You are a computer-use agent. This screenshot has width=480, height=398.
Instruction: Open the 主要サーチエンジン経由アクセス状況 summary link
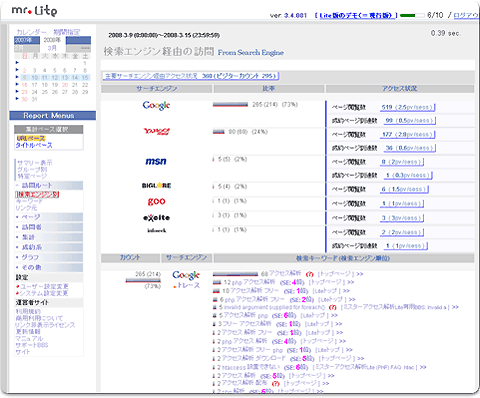pos(191,76)
